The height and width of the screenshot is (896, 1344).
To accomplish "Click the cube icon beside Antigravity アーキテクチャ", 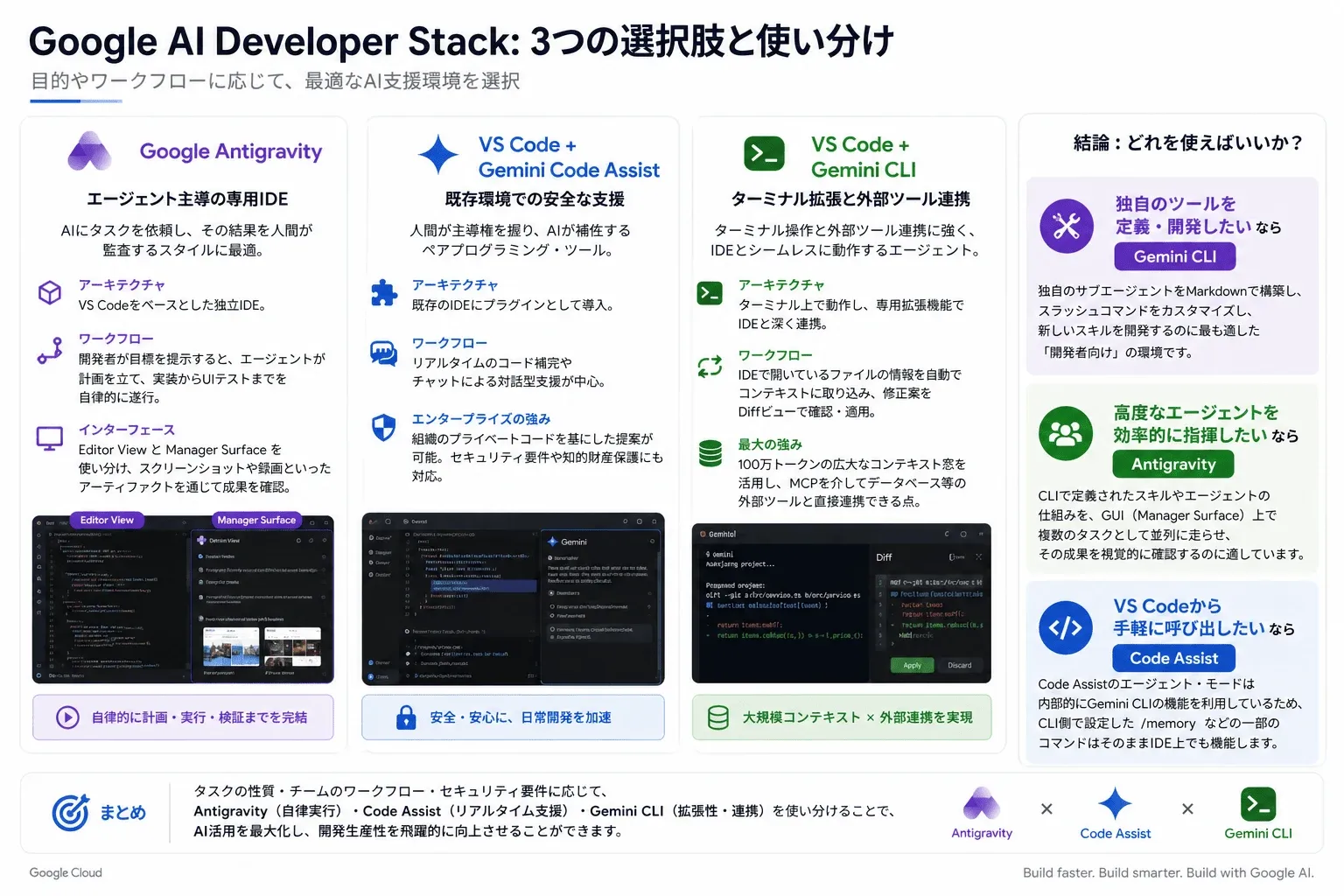I will tap(50, 292).
